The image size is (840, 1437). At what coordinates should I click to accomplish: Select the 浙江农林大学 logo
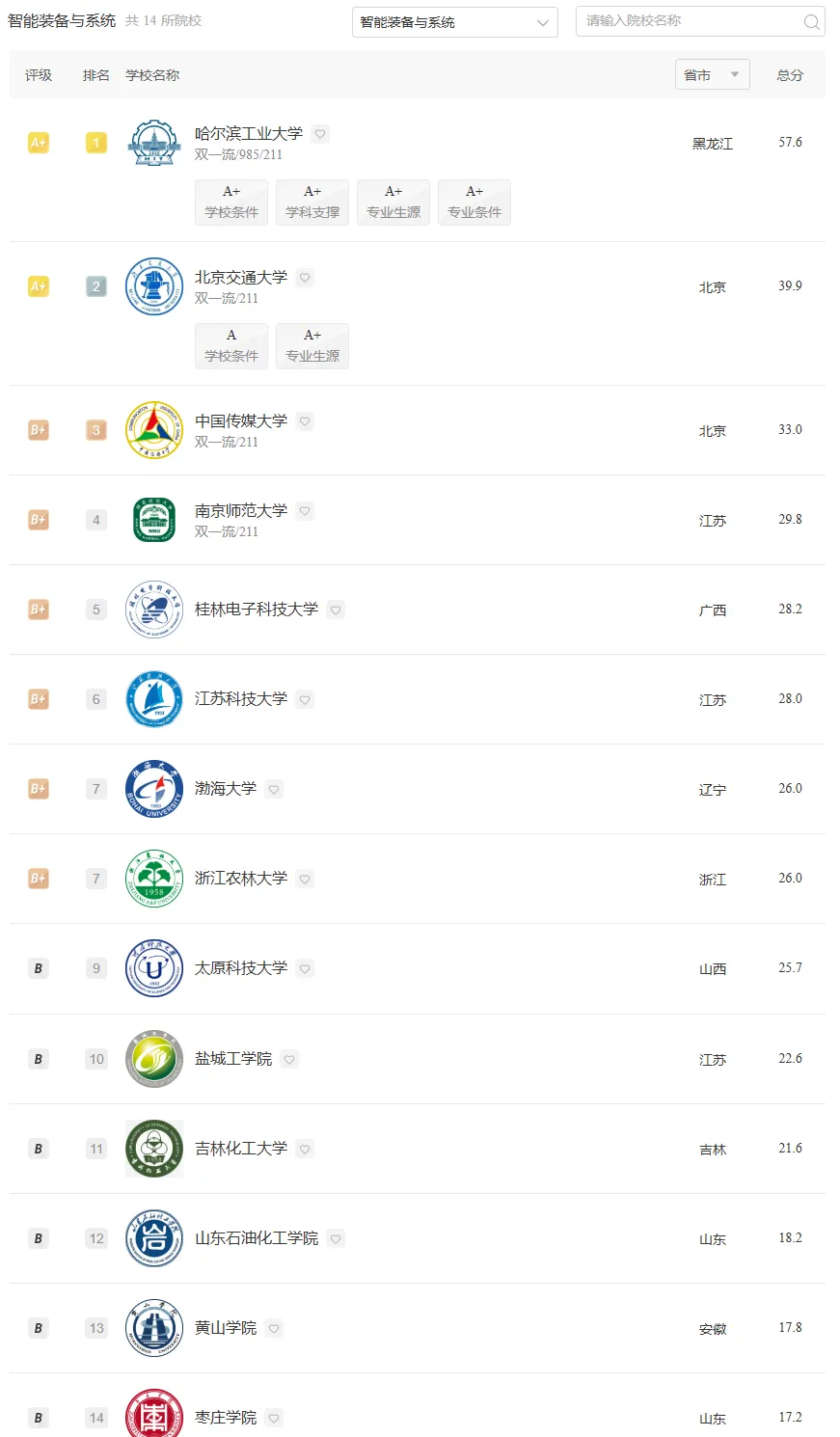coord(154,879)
